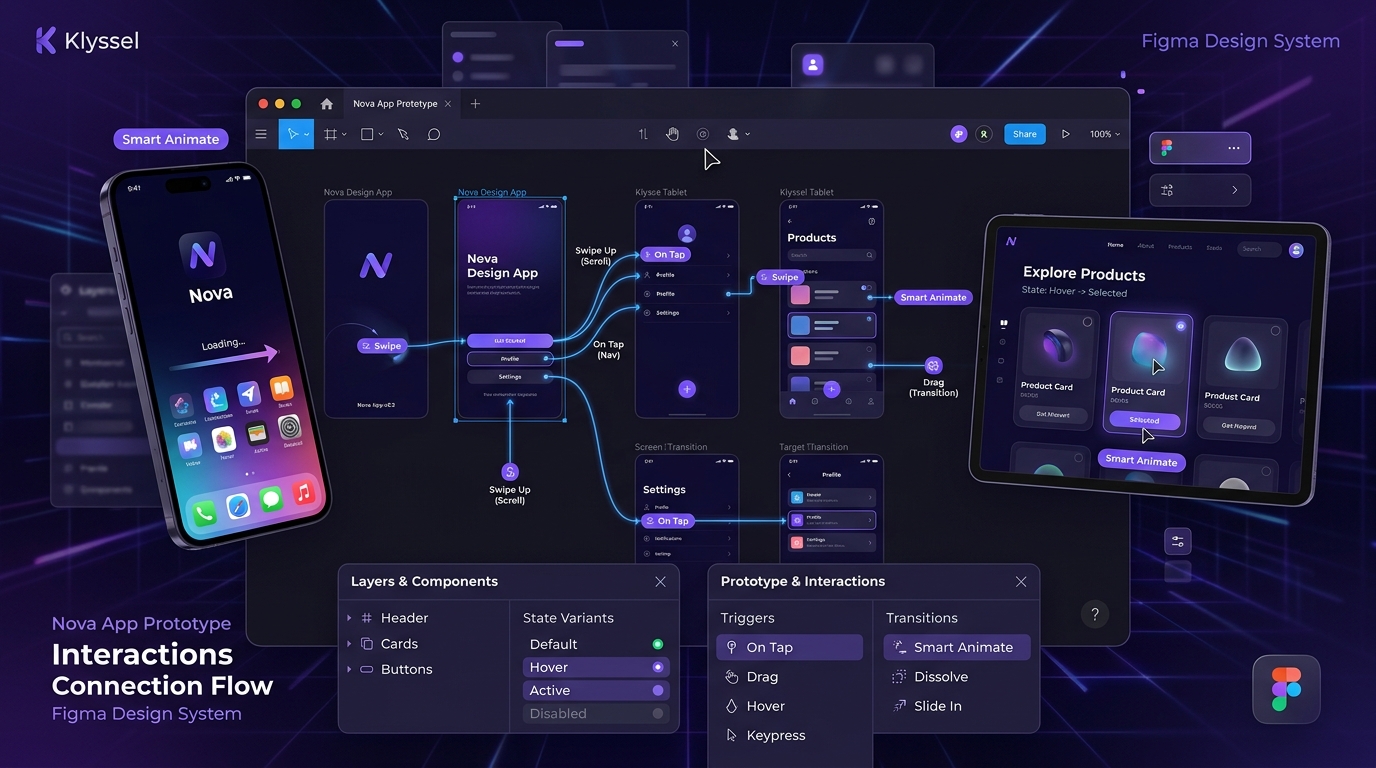Click the Smart Animate pill at the bottom of the tablet
Viewport: 1376px width, 768px height.
(1141, 460)
